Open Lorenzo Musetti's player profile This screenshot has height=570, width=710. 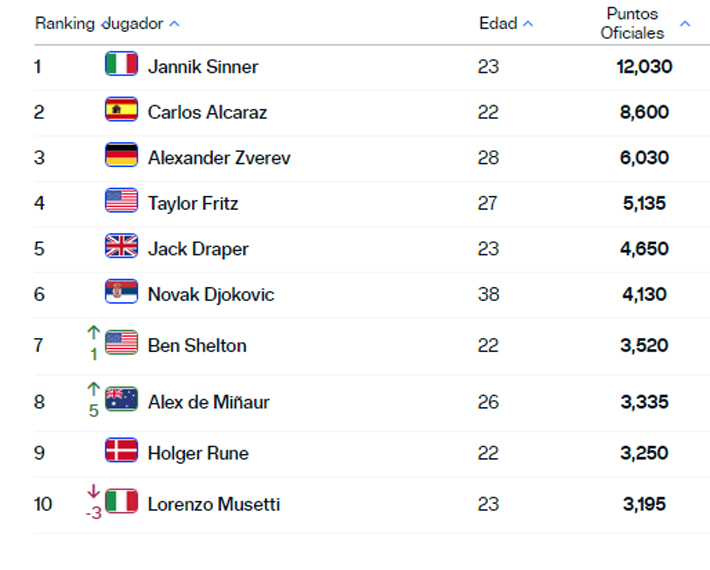point(214,504)
